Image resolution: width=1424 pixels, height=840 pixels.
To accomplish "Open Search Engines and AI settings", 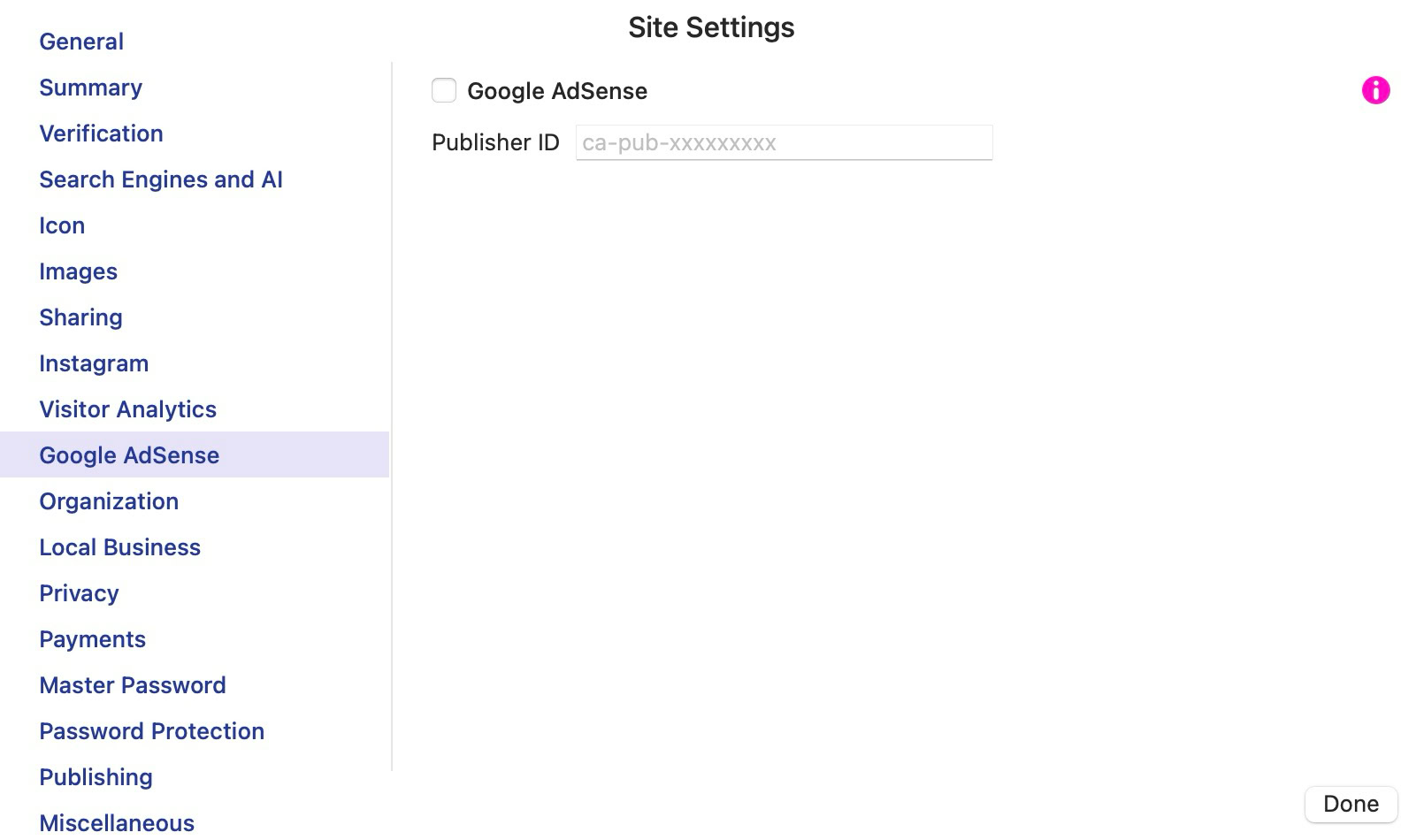I will coord(161,179).
